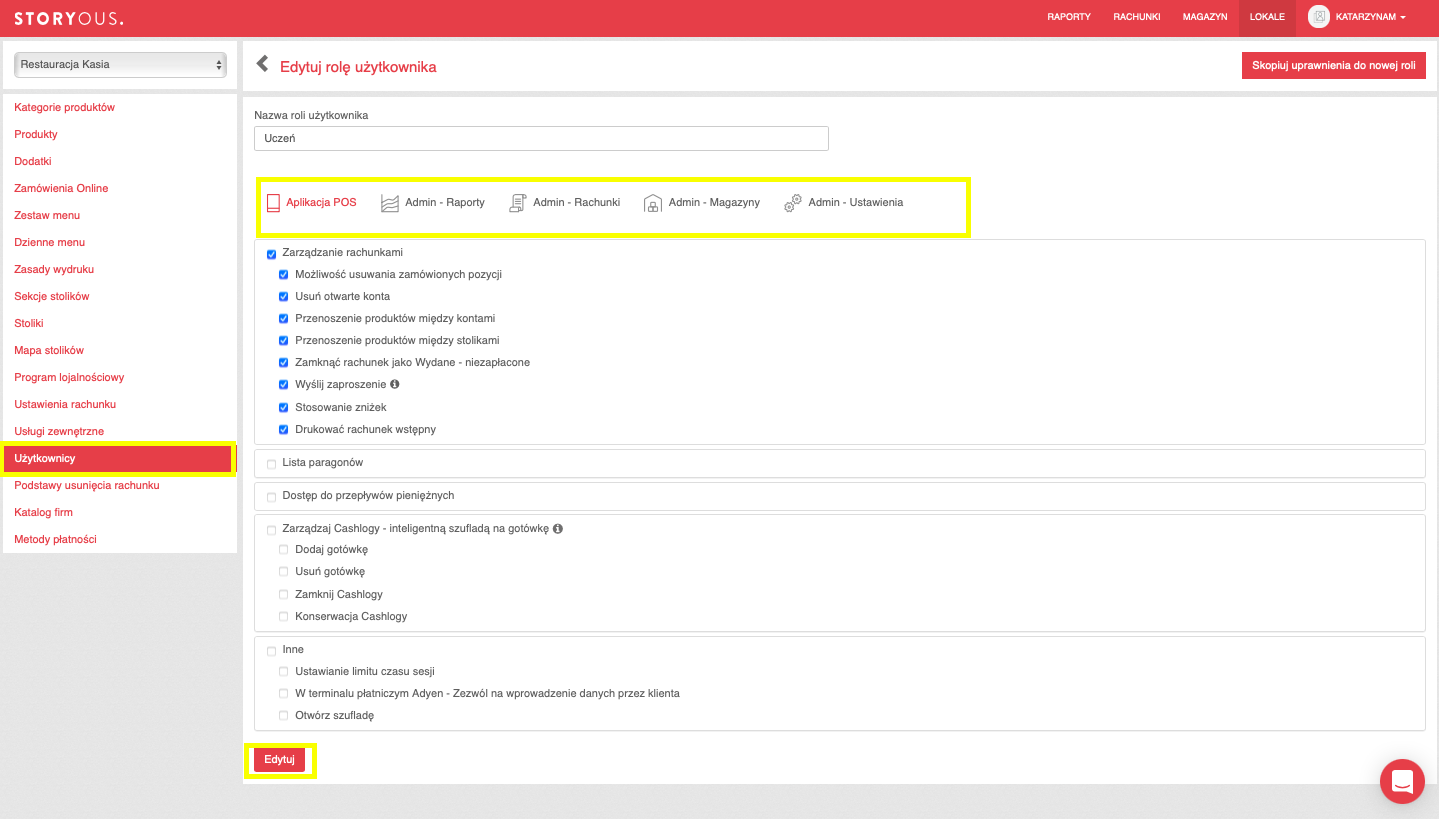The width and height of the screenshot is (1439, 819).
Task: Check Otwórz szufladę checkbox
Action: [284, 716]
